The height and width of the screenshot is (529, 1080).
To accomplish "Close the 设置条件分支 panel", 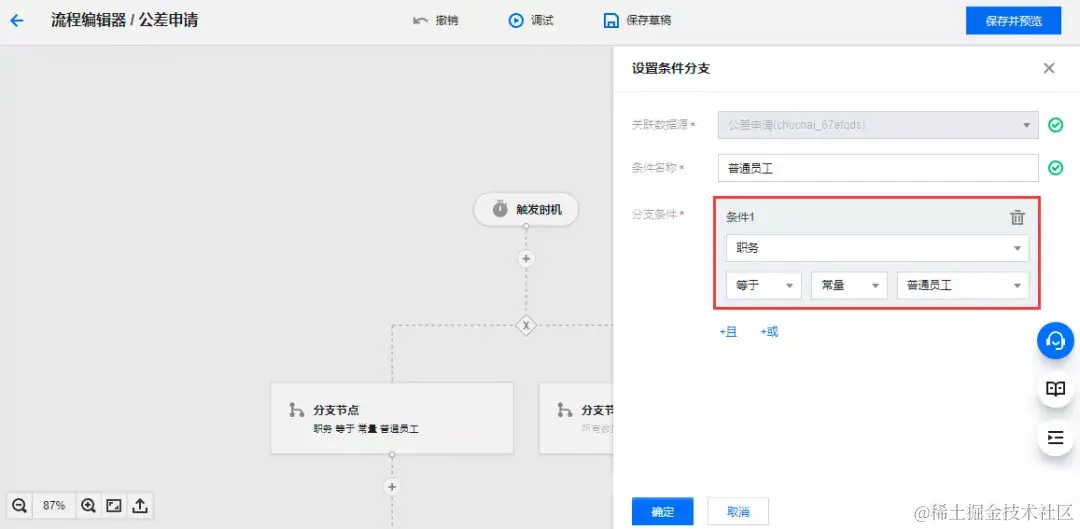I will (x=1048, y=68).
